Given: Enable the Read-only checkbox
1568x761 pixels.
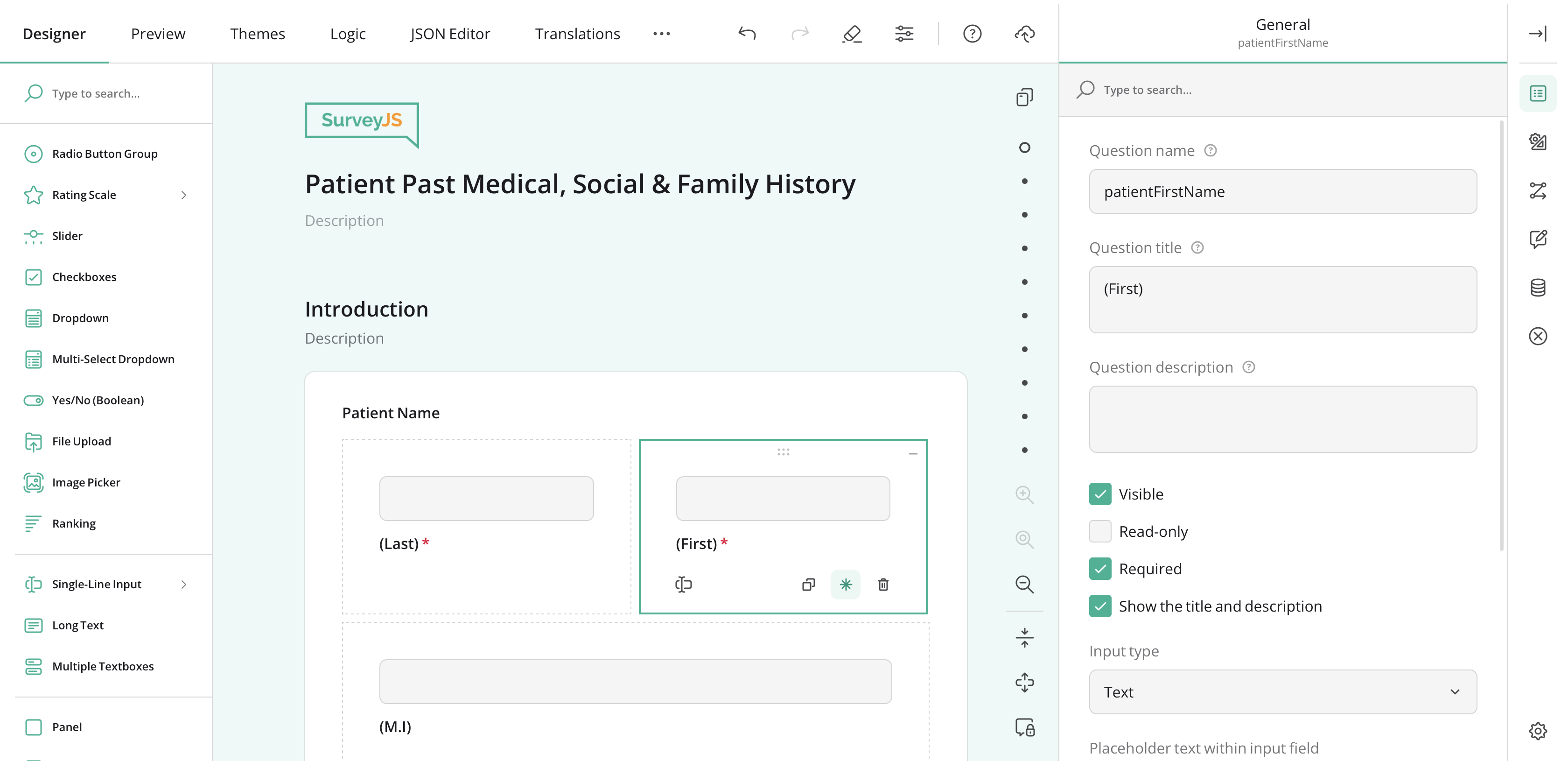Looking at the screenshot, I should click(1100, 531).
